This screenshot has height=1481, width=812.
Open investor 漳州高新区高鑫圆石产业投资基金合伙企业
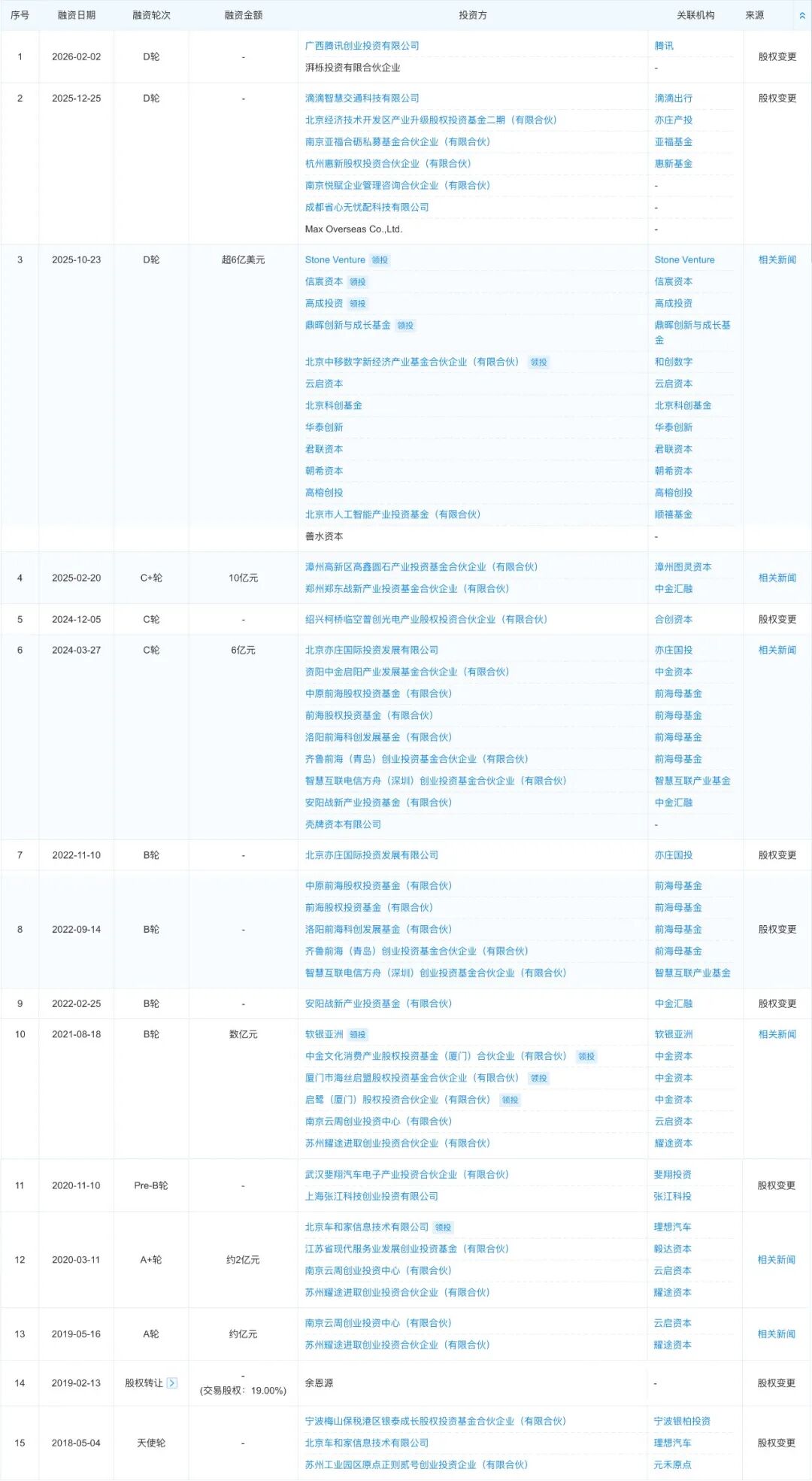click(x=421, y=567)
